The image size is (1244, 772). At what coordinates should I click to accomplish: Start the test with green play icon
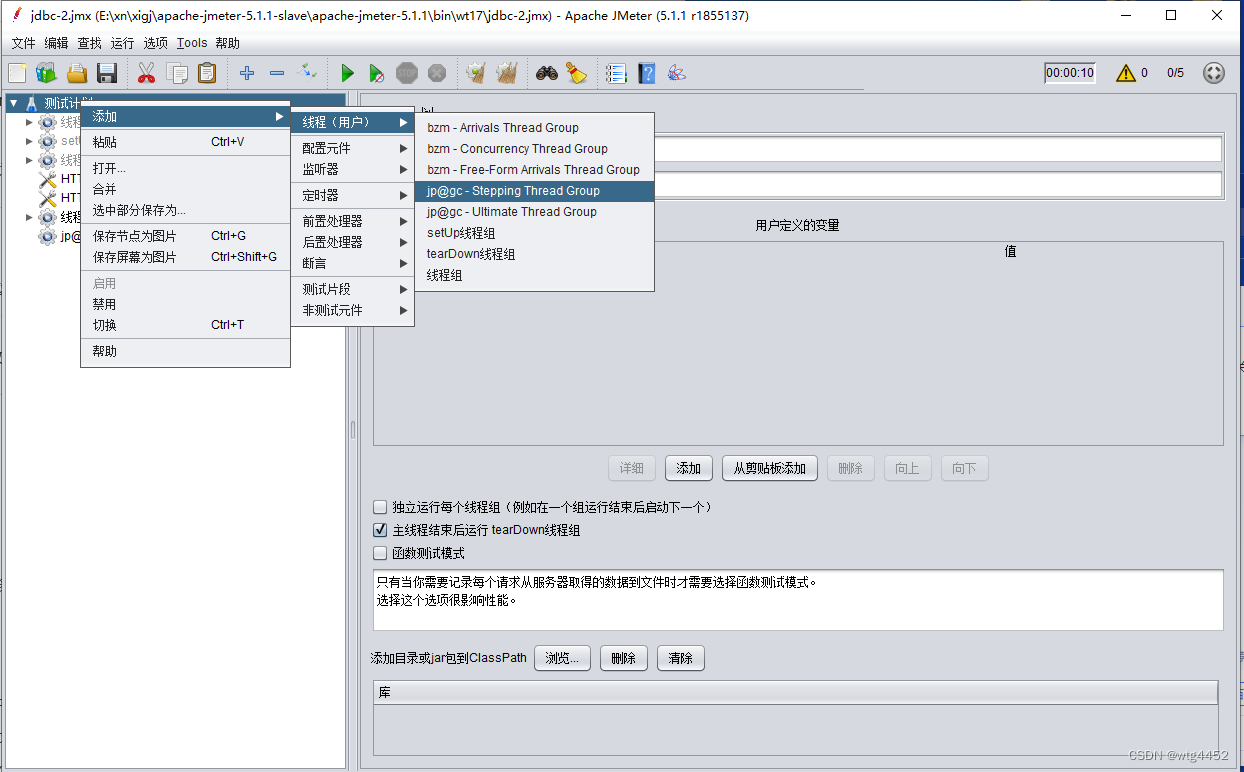click(347, 73)
